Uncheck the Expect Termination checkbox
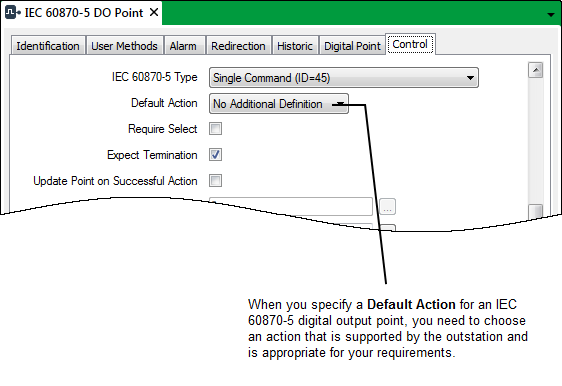The width and height of the screenshot is (562, 386). click(x=215, y=154)
